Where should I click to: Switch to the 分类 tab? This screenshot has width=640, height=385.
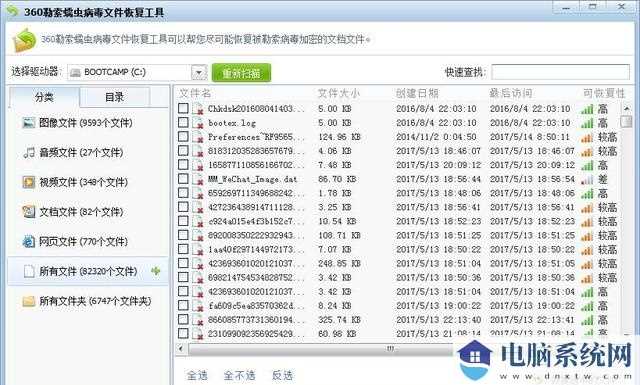44,97
